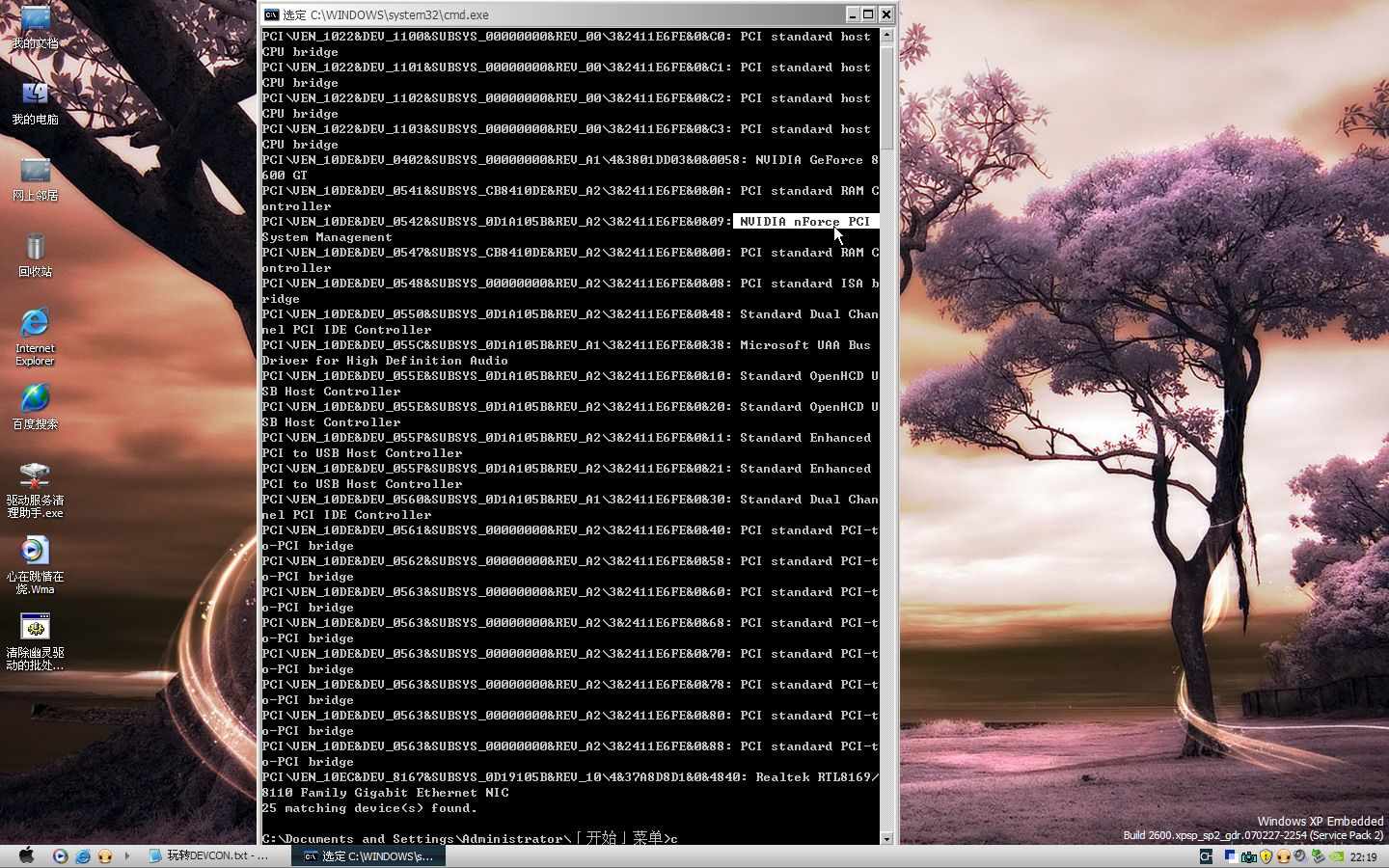Select the Internet Explorer desktop icon
This screenshot has height=868, width=1389.
[x=35, y=337]
